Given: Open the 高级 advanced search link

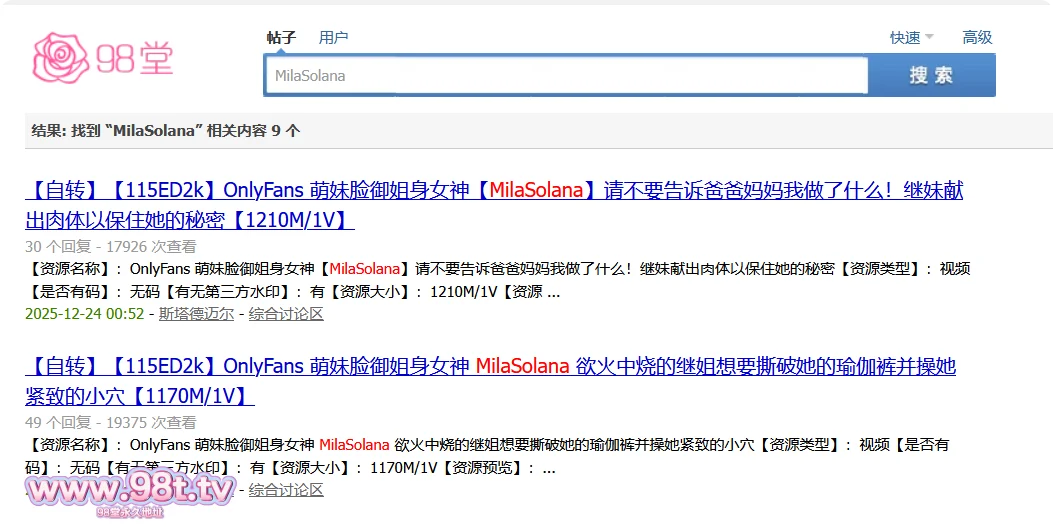Looking at the screenshot, I should [x=977, y=38].
